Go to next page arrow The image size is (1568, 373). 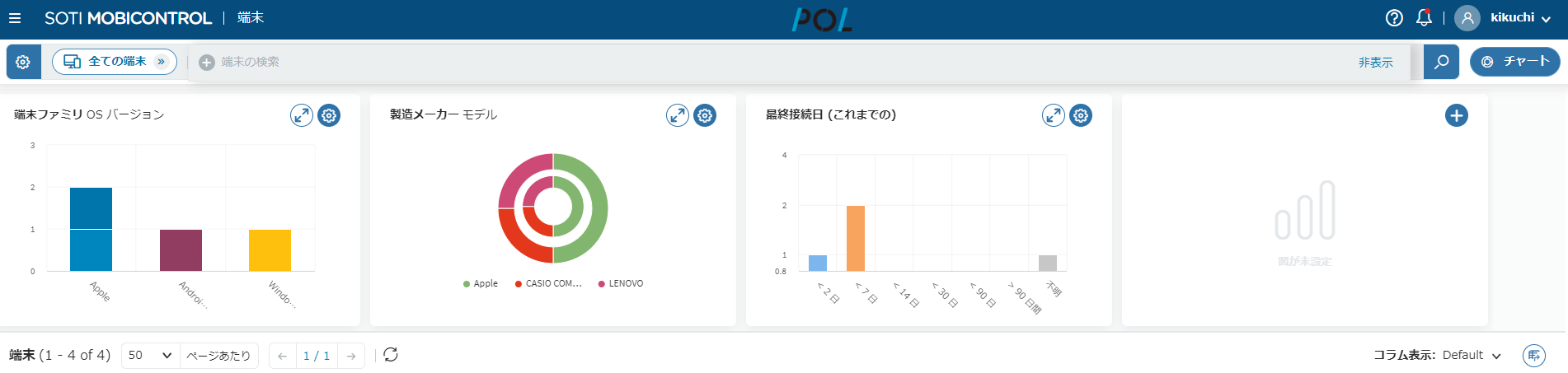point(351,356)
